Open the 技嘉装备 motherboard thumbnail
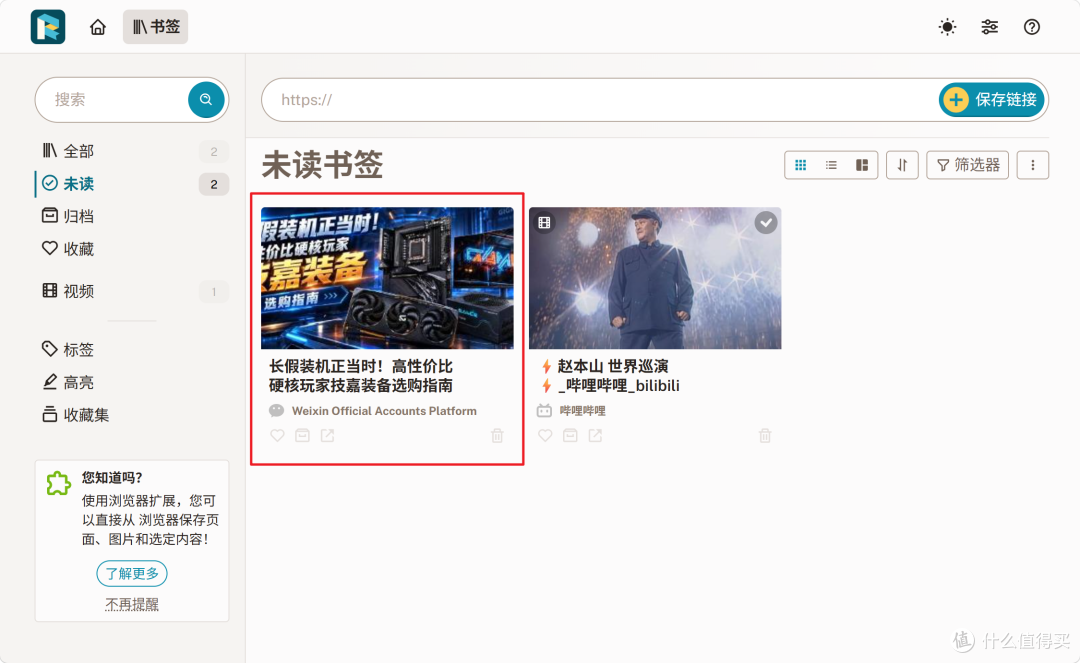This screenshot has height=663, width=1080. [x=387, y=278]
